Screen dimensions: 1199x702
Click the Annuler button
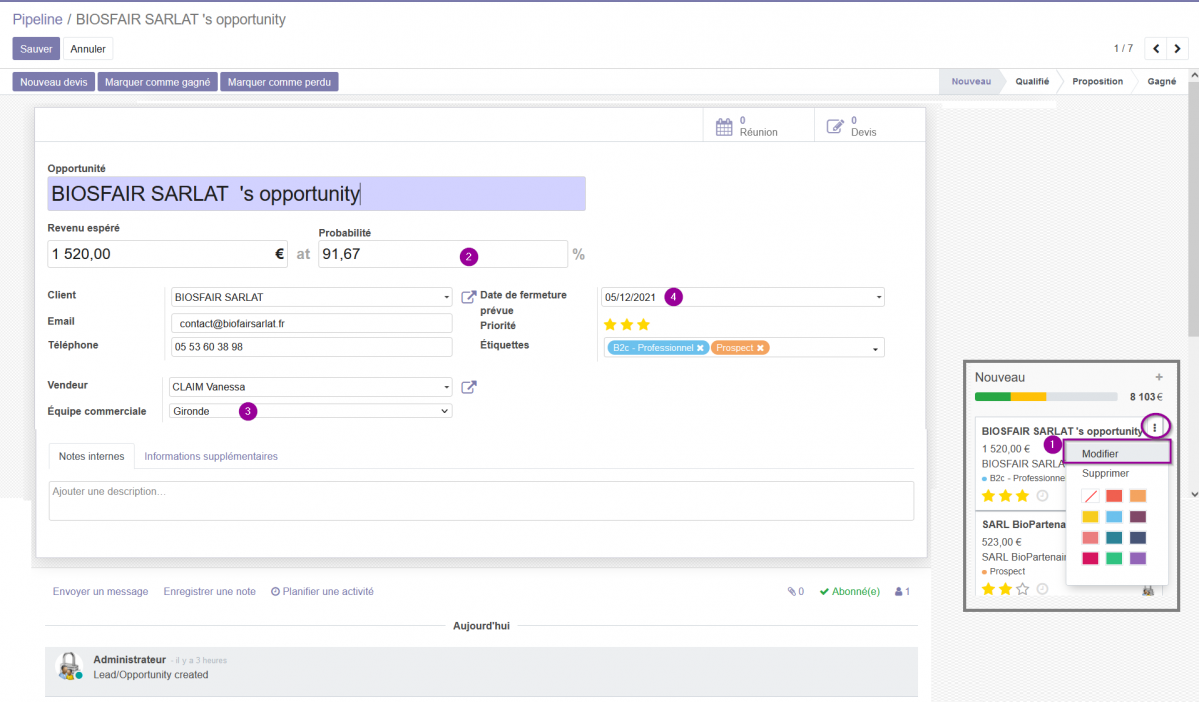[88, 49]
